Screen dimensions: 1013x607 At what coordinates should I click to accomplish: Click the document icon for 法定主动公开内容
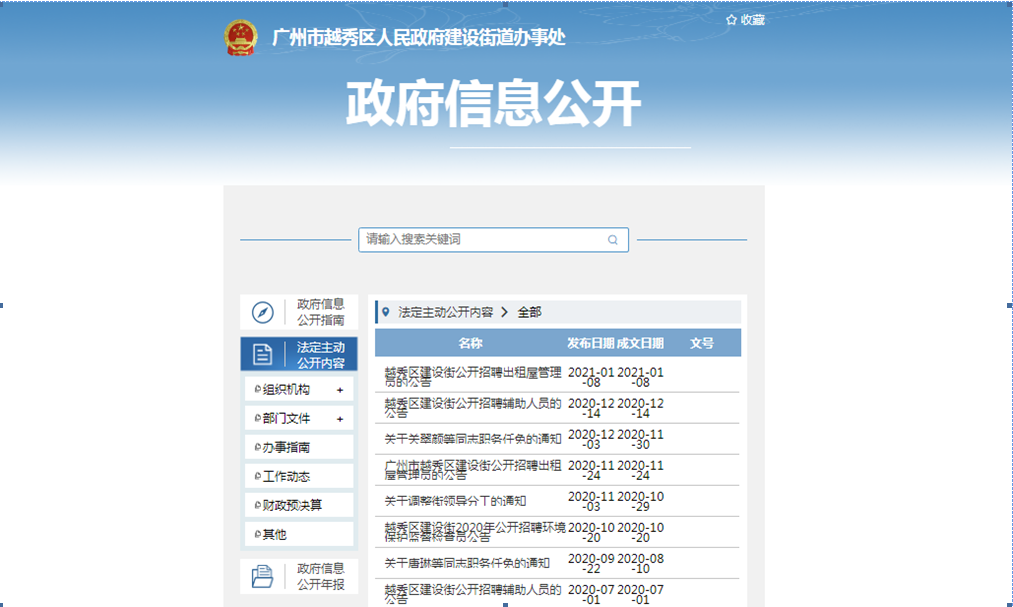tap(262, 355)
